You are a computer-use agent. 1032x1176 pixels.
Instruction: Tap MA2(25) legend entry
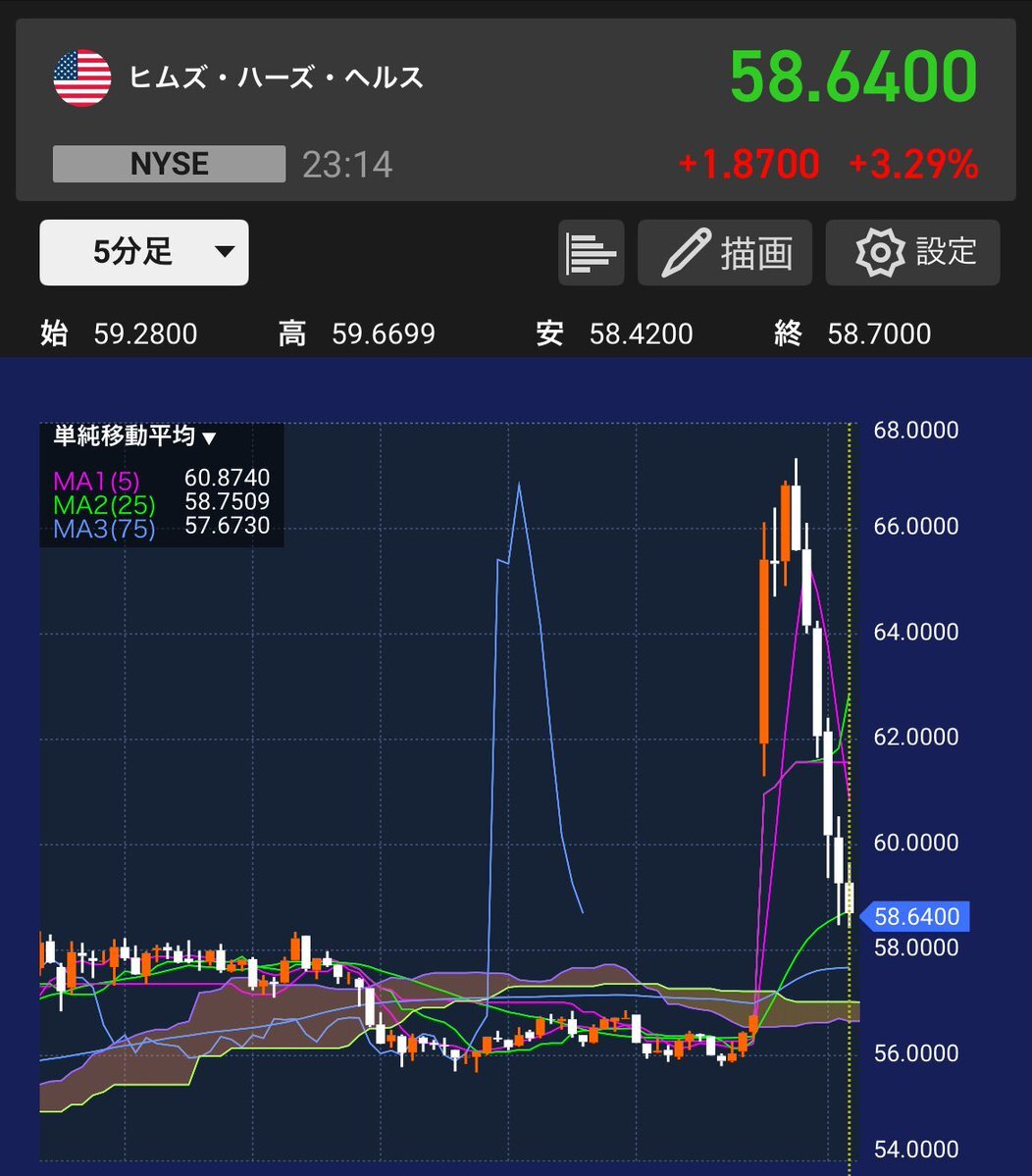tap(104, 505)
